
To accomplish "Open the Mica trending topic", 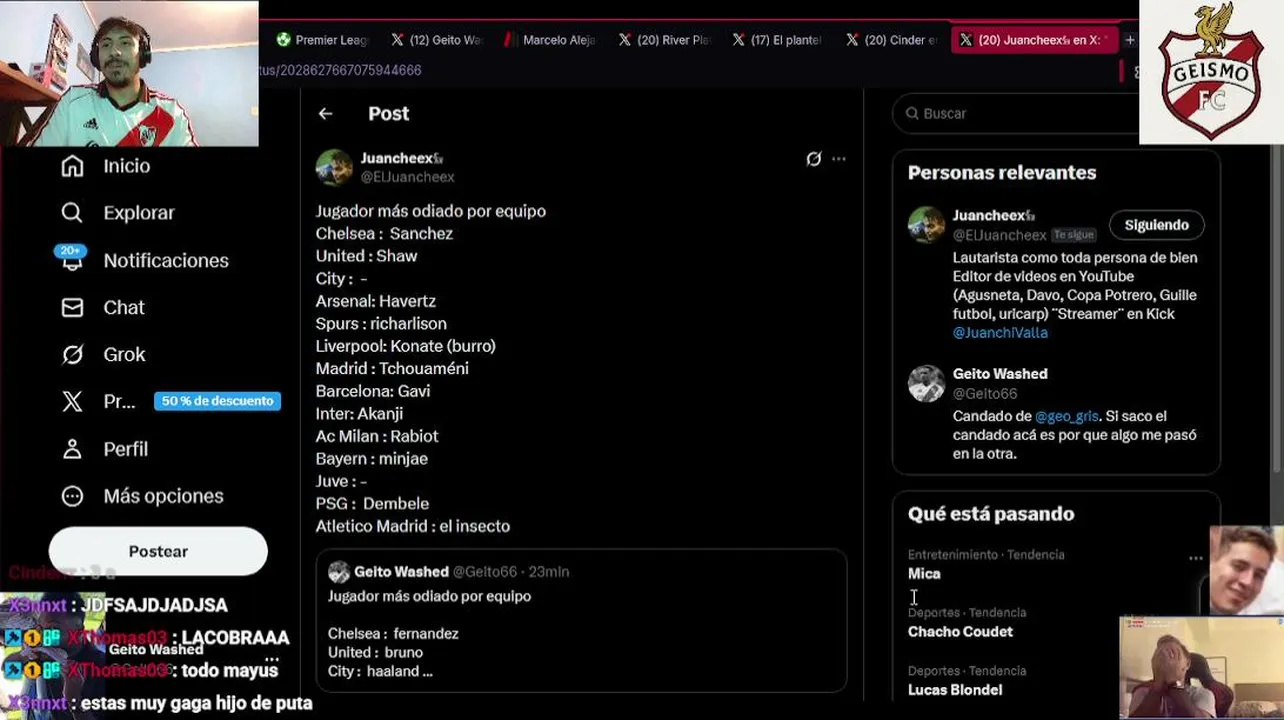I will pos(924,574).
